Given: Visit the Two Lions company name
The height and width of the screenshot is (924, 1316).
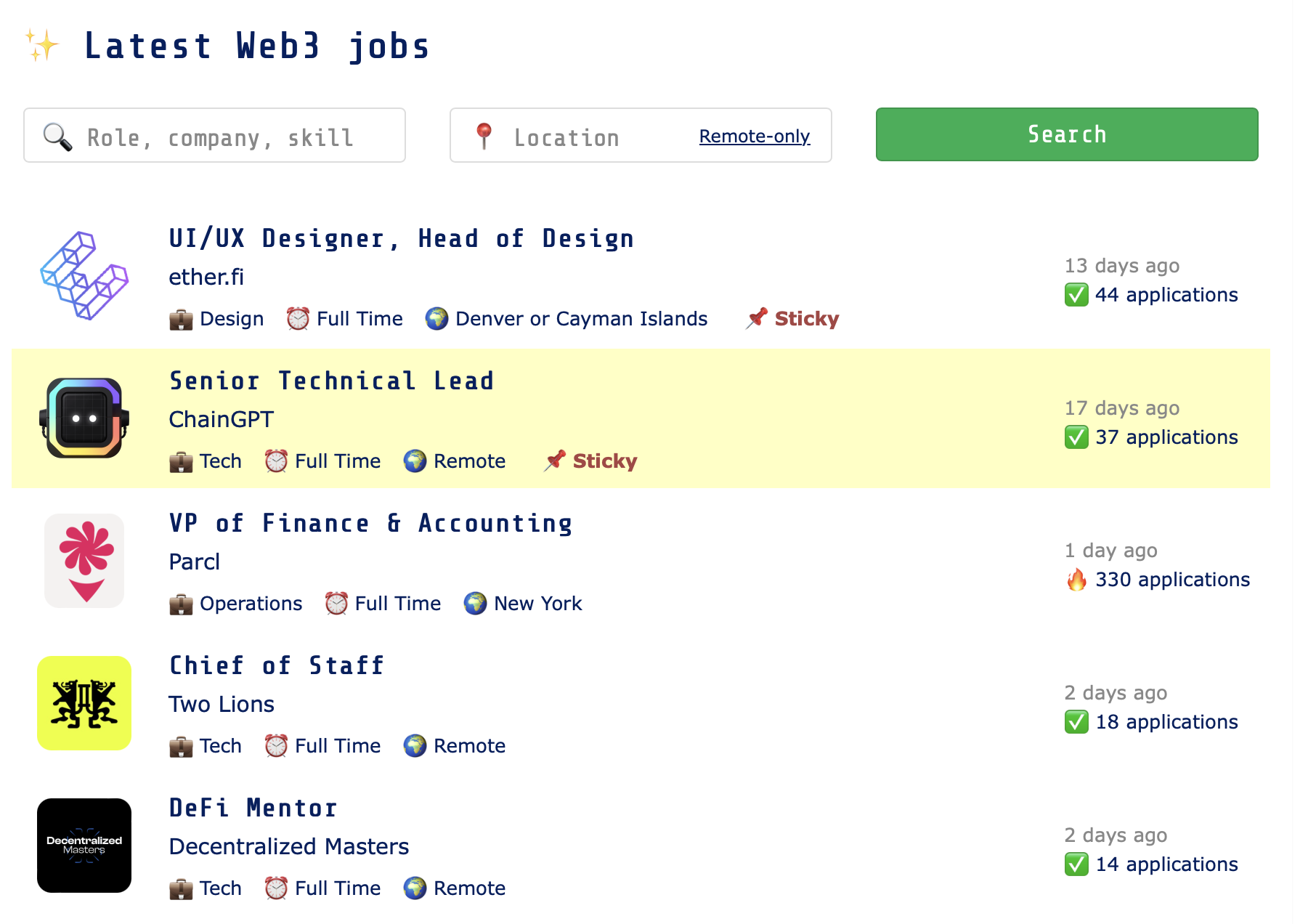Looking at the screenshot, I should click(222, 704).
